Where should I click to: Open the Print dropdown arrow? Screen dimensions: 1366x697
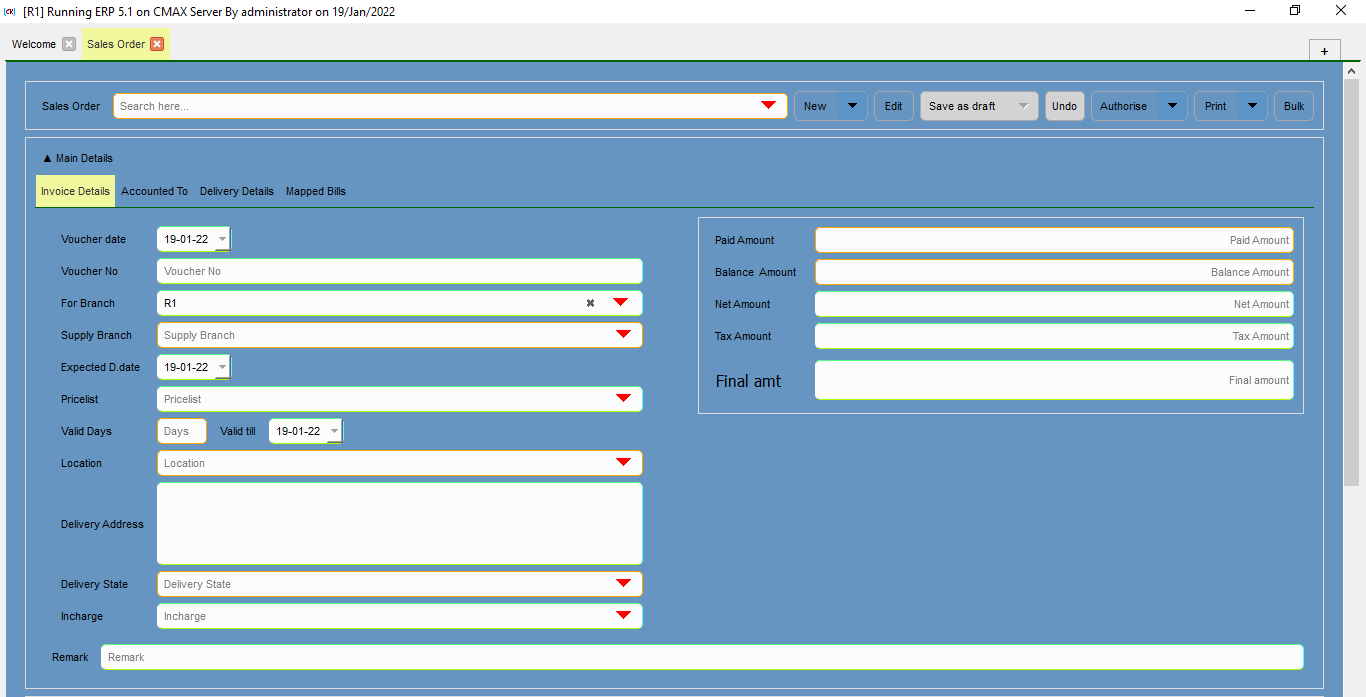(x=1252, y=106)
